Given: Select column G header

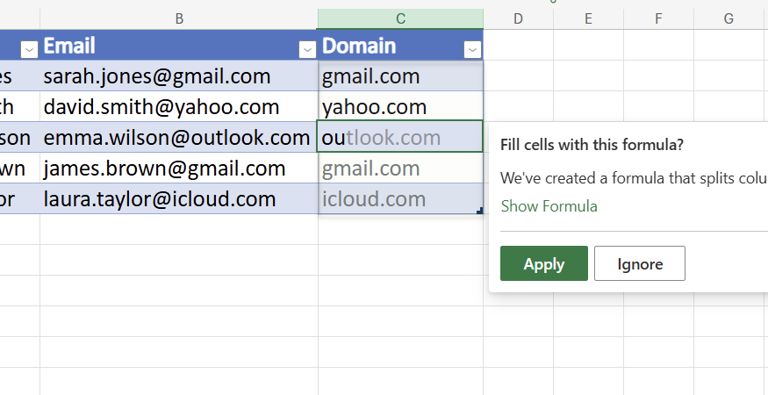Looking at the screenshot, I should point(728,19).
